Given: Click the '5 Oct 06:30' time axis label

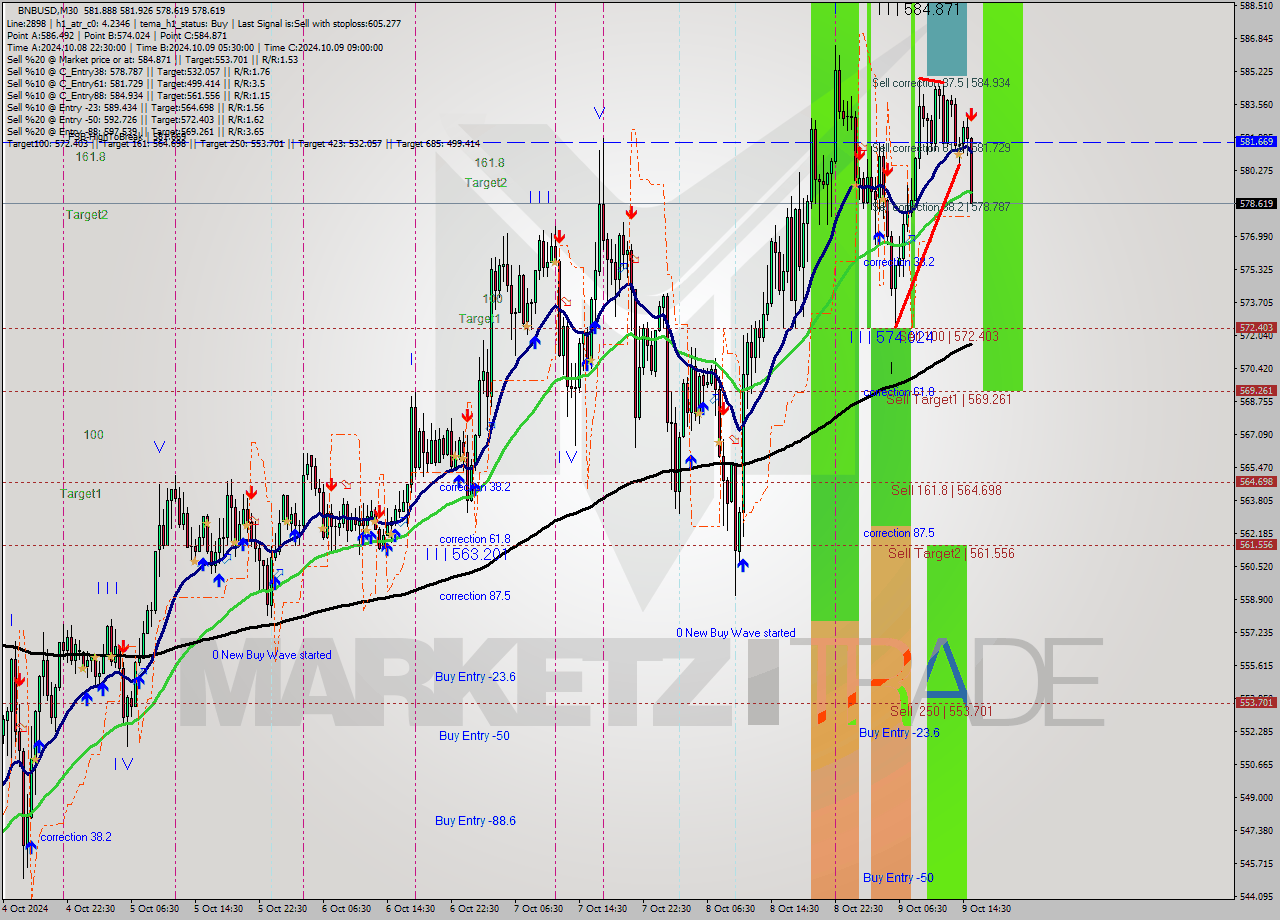Looking at the screenshot, I should [154, 909].
